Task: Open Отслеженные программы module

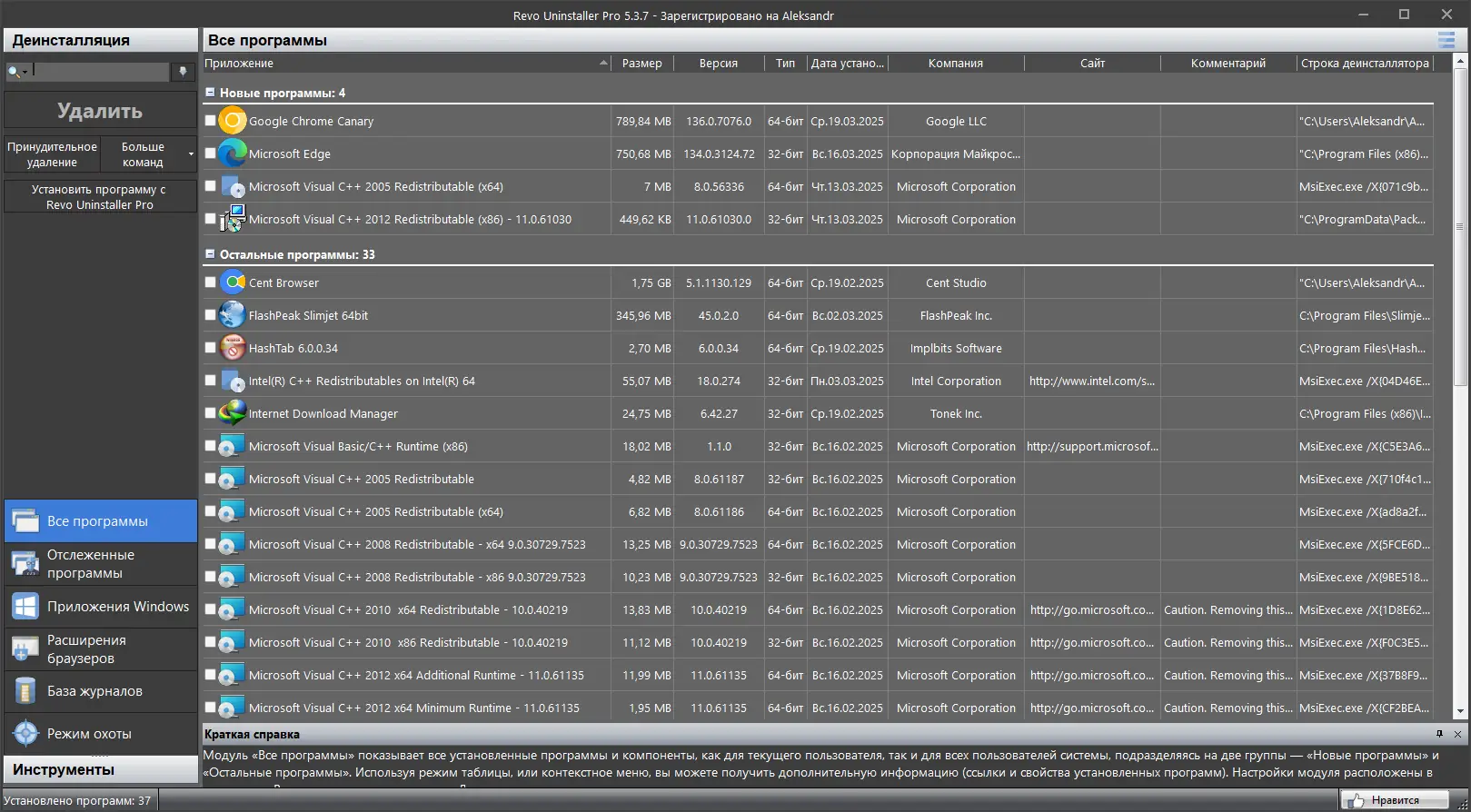Action: tap(101, 564)
